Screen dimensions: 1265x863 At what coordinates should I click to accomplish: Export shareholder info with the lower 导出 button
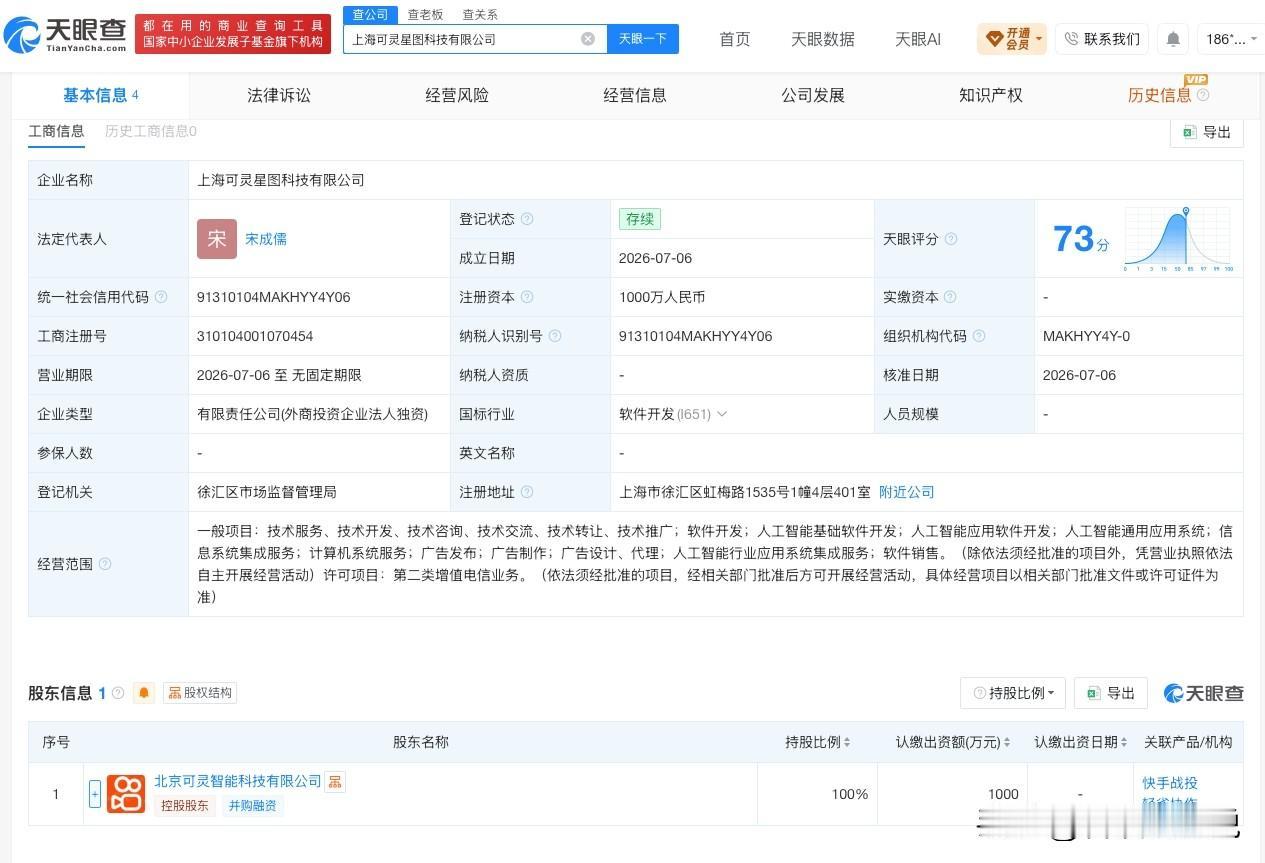click(x=1111, y=693)
